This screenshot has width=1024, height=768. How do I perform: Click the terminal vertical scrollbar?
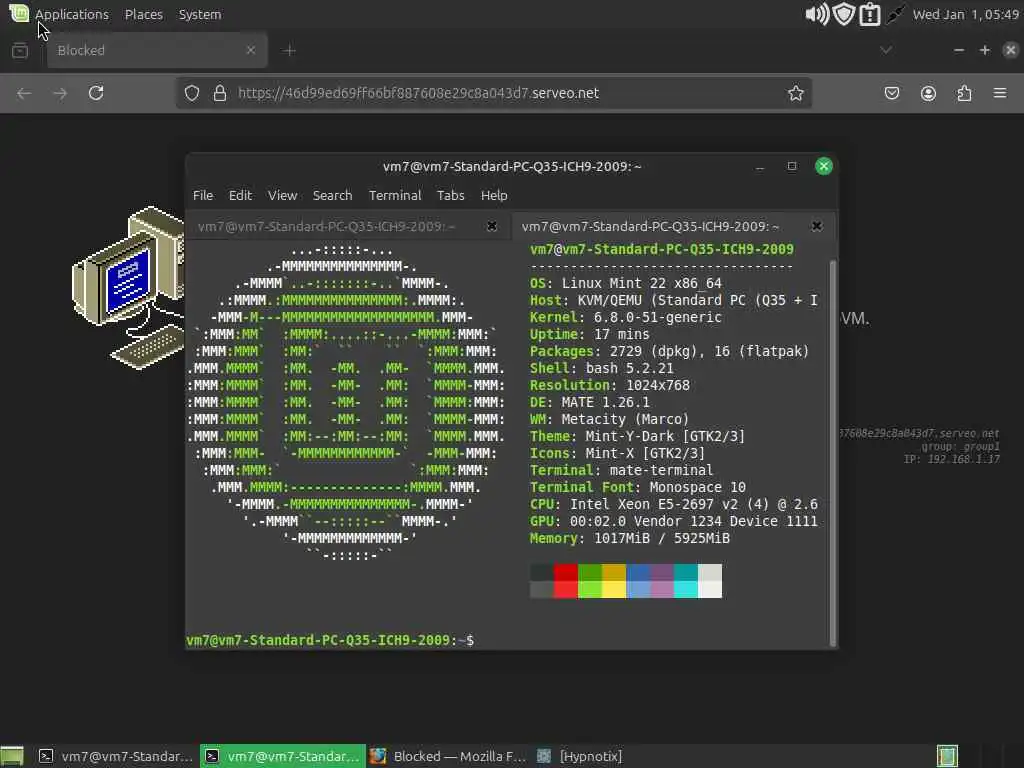pyautogui.click(x=833, y=452)
